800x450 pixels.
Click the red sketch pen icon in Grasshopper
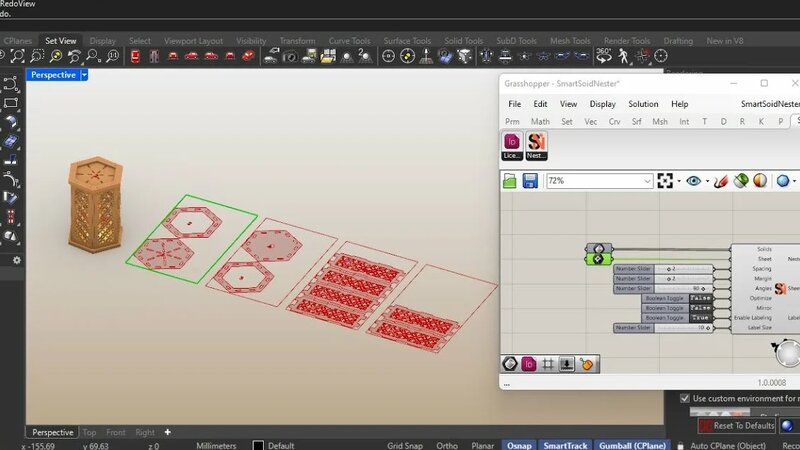[721, 181]
